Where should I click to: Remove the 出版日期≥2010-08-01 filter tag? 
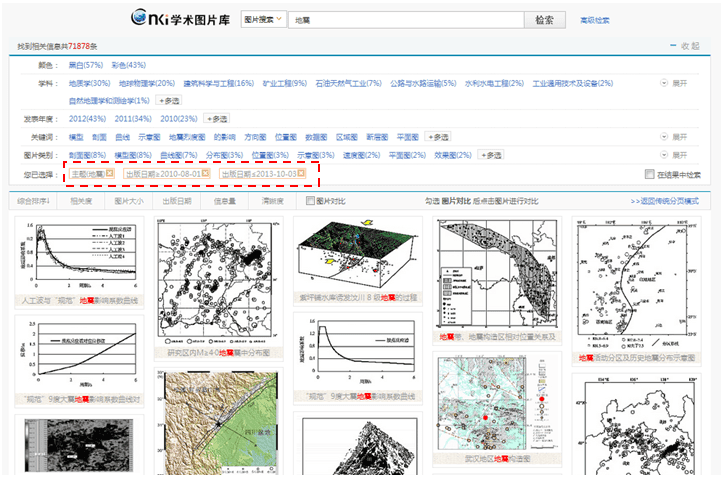[x=205, y=173]
